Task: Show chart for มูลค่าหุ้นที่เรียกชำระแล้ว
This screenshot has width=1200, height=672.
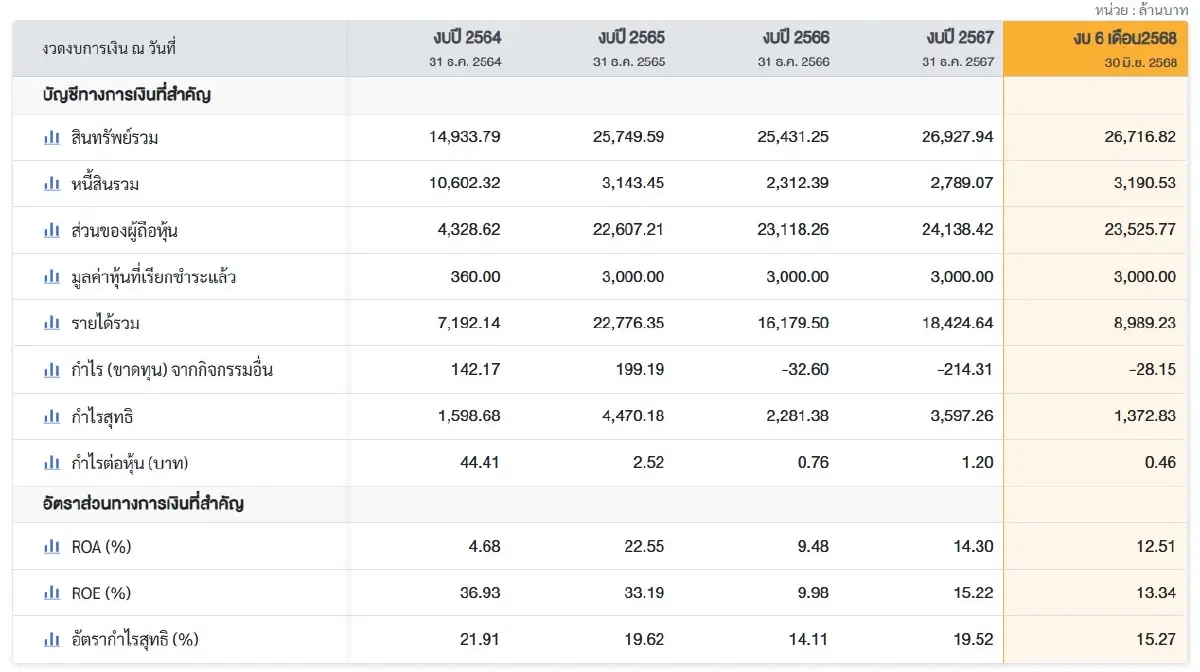Action: (x=52, y=277)
